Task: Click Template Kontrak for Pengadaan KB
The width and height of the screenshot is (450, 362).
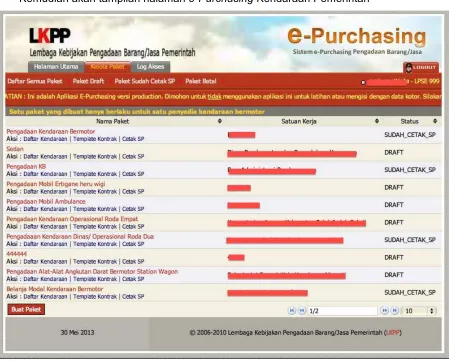Action: pos(95,174)
